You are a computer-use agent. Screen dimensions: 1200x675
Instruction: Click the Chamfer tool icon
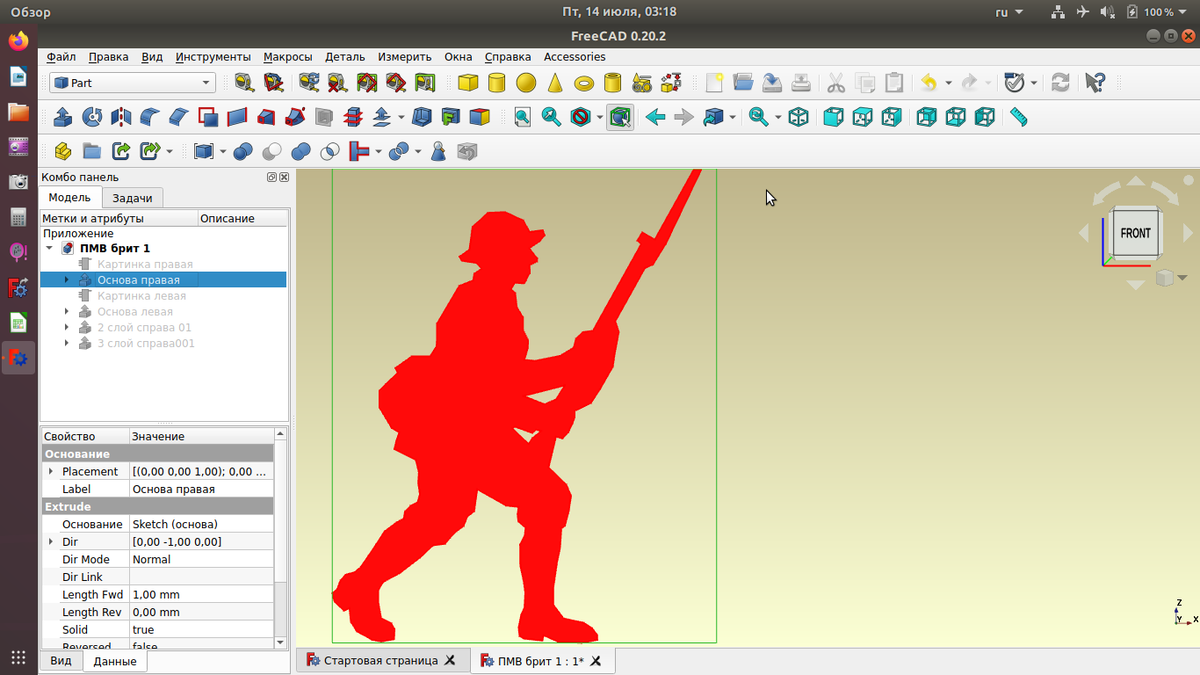tap(179, 118)
